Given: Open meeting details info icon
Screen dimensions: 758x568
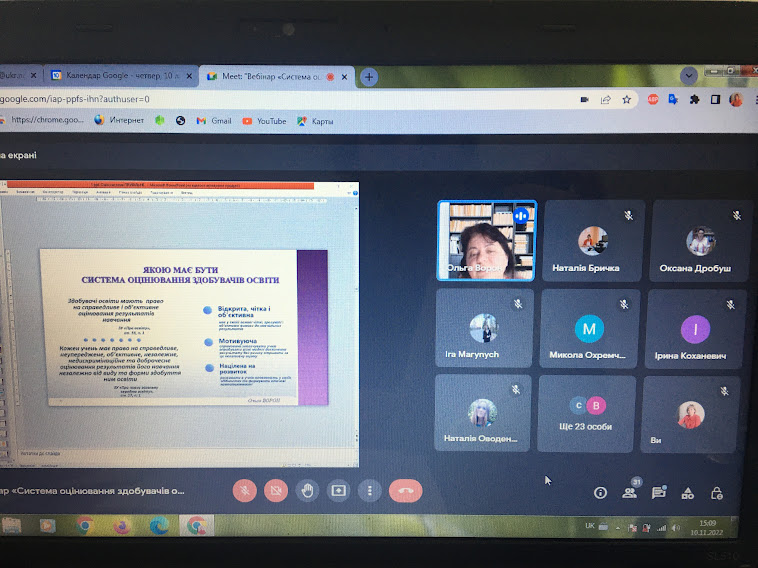Looking at the screenshot, I should coord(600,492).
